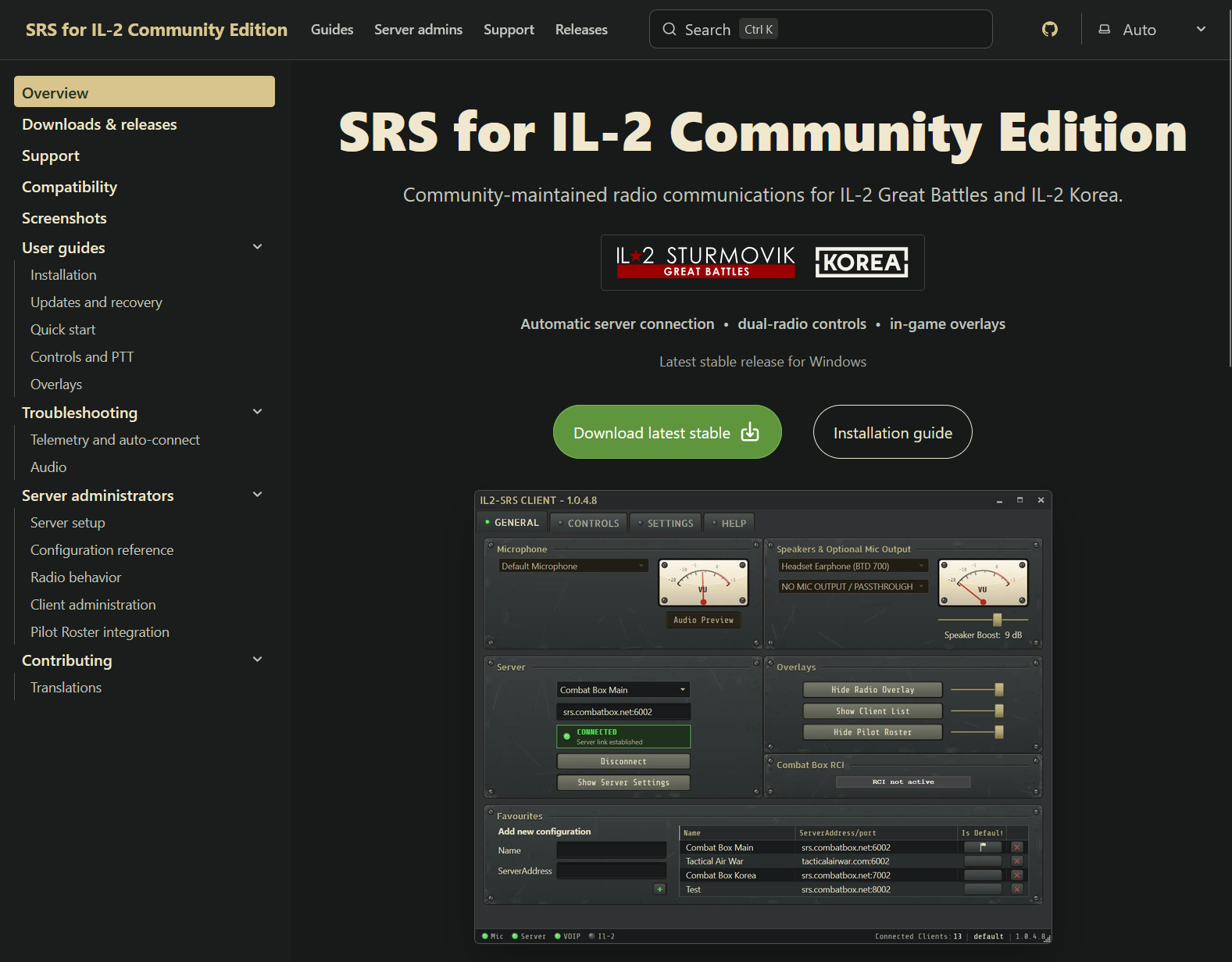Open the Client administration page
1232x962 pixels.
(x=93, y=605)
